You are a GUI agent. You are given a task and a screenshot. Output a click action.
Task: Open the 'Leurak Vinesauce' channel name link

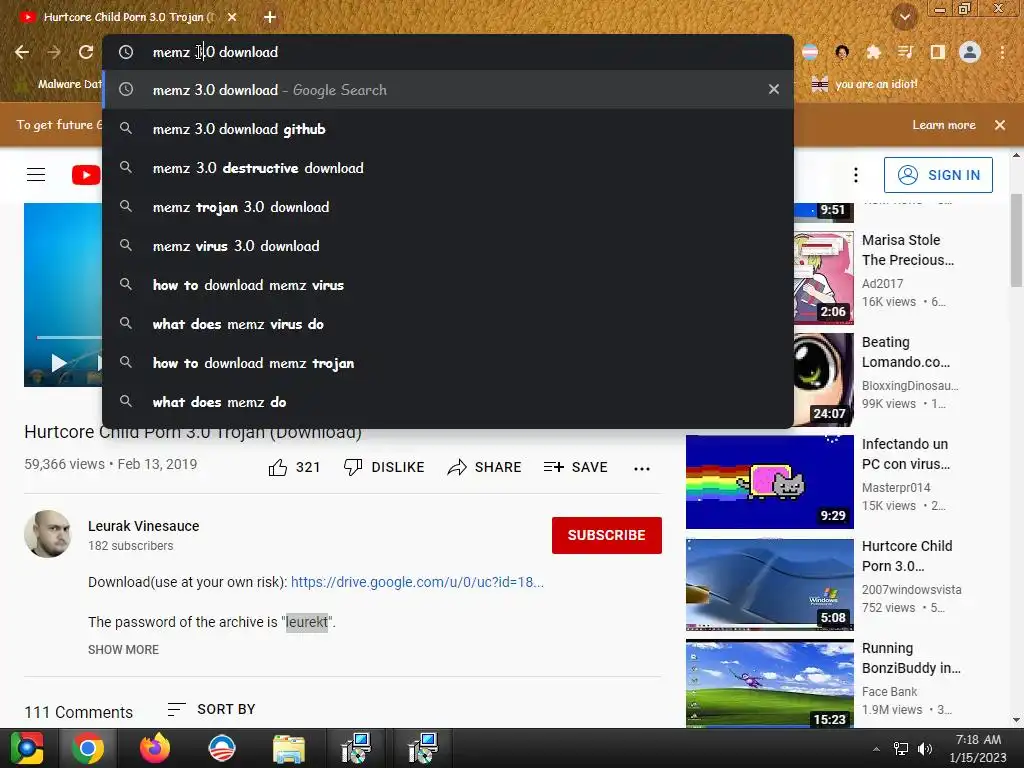pyautogui.click(x=144, y=526)
